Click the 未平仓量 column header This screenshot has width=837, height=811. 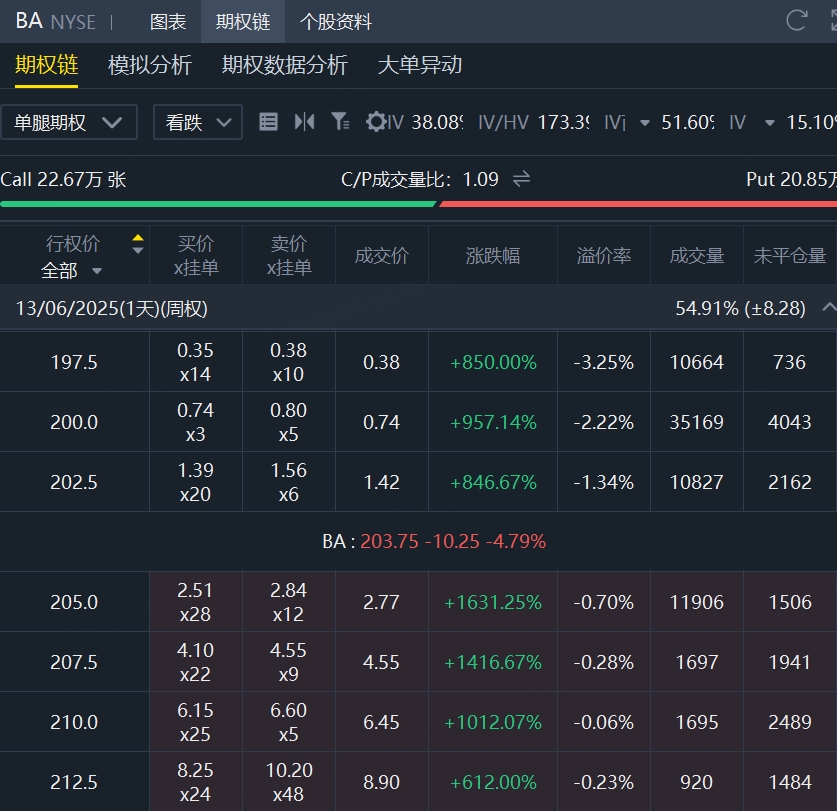click(x=789, y=256)
